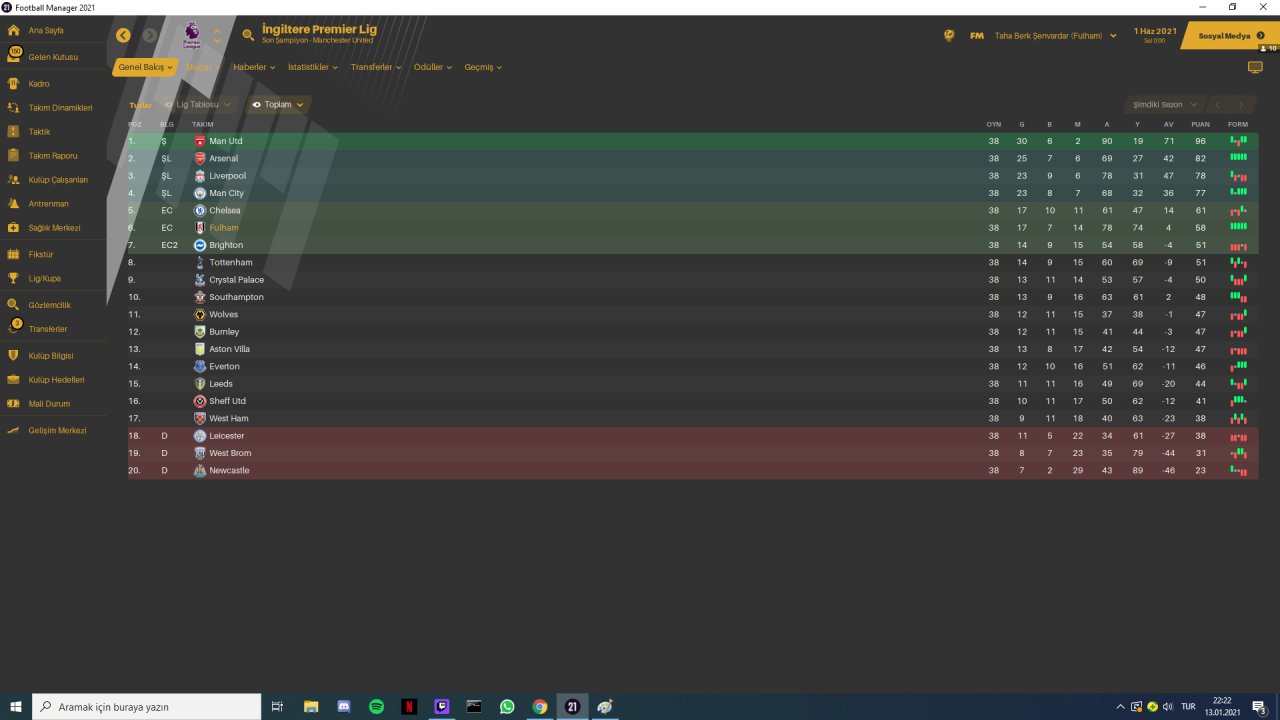The image size is (1280, 720).
Task: Open Discord from the taskbar
Action: [344, 707]
